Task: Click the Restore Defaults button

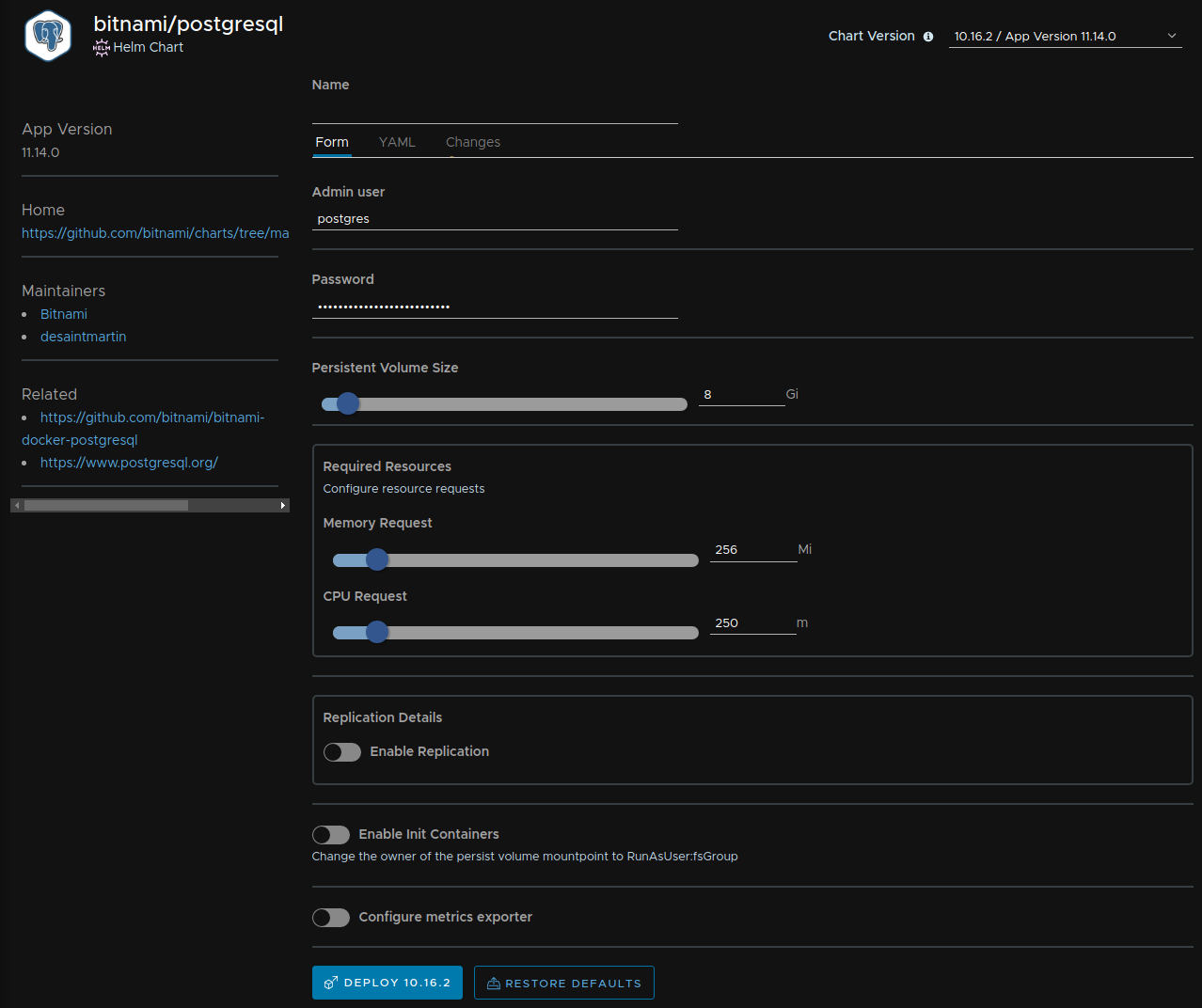Action: [564, 983]
